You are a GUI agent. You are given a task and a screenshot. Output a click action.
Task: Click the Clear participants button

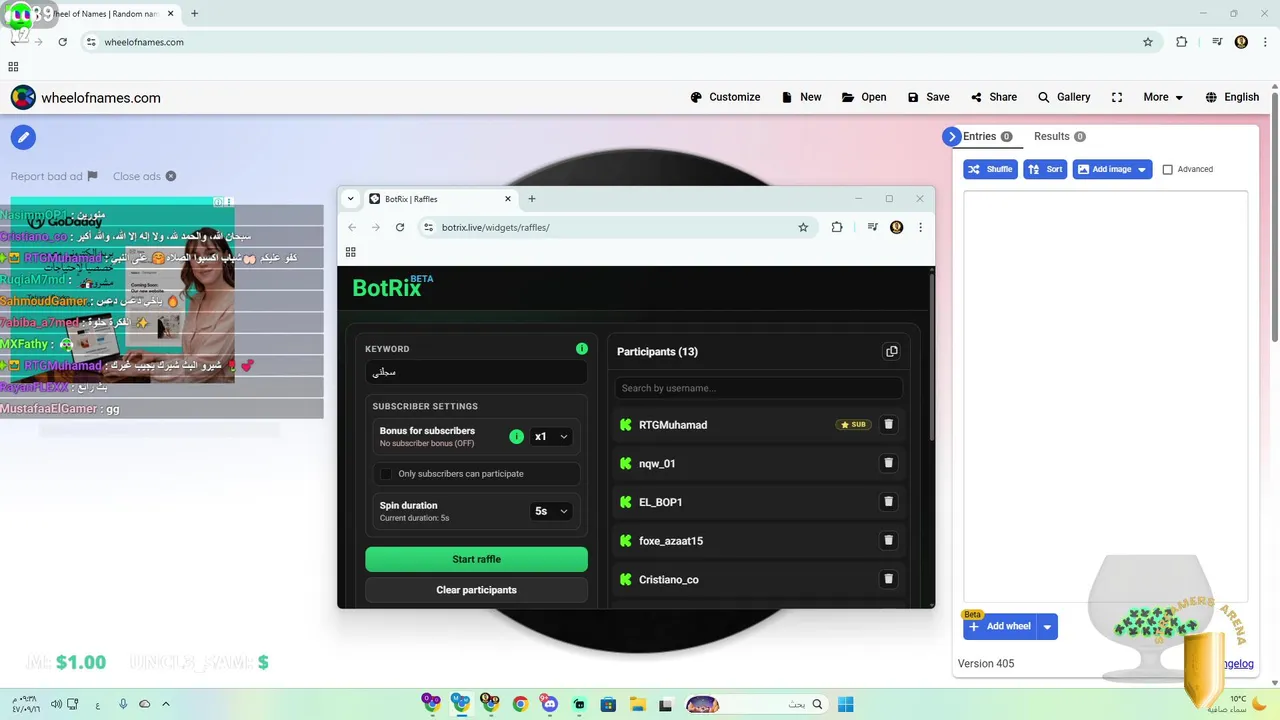(476, 590)
